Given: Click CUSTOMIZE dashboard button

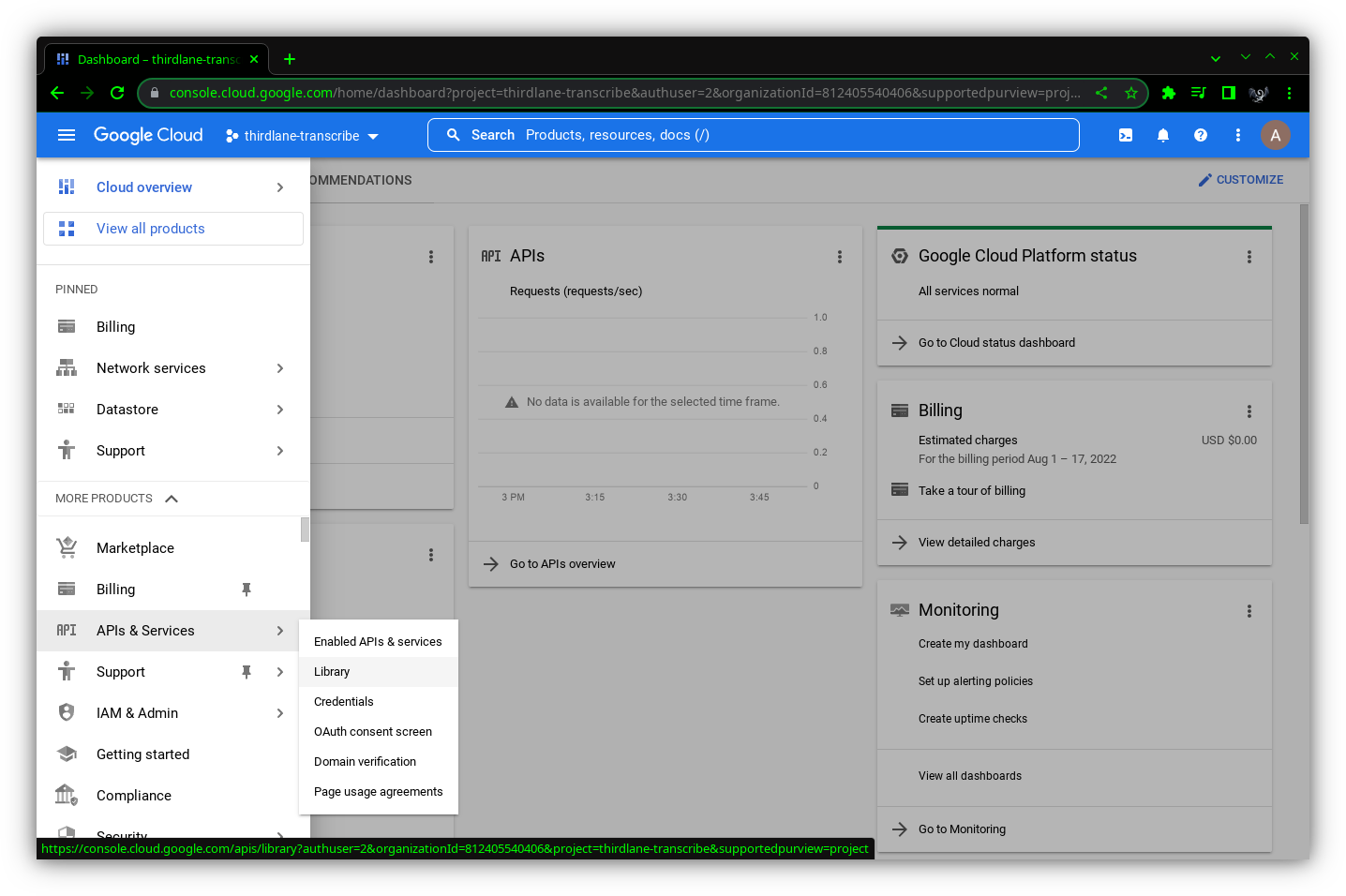Looking at the screenshot, I should (1241, 180).
